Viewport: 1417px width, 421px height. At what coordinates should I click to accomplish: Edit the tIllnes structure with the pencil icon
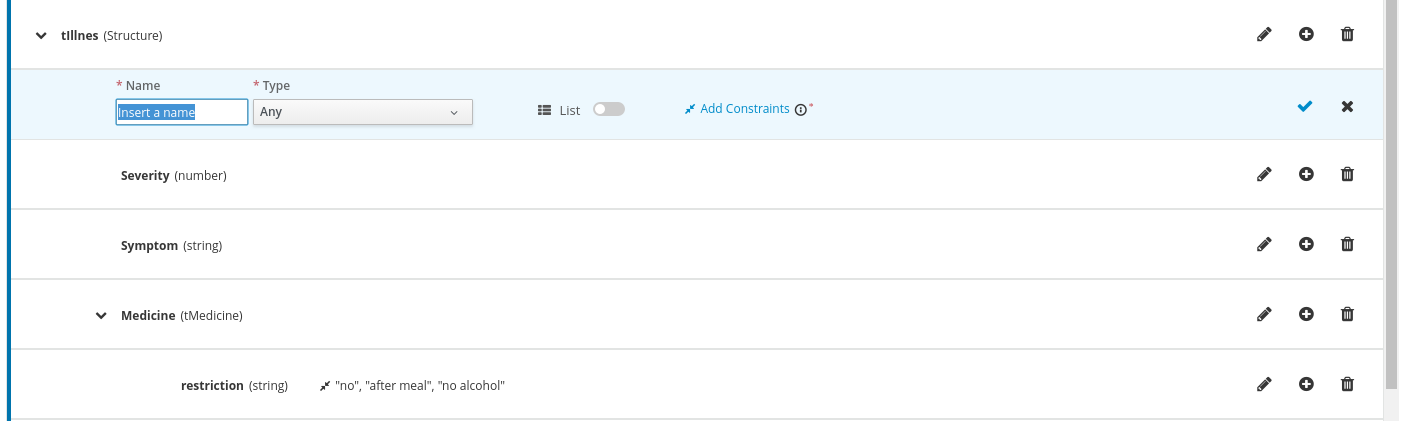tap(1264, 35)
